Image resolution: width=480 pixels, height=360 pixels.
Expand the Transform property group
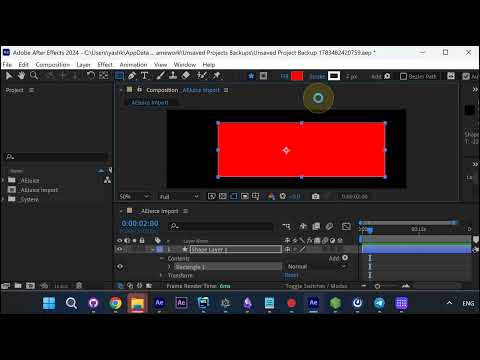[x=161, y=275]
